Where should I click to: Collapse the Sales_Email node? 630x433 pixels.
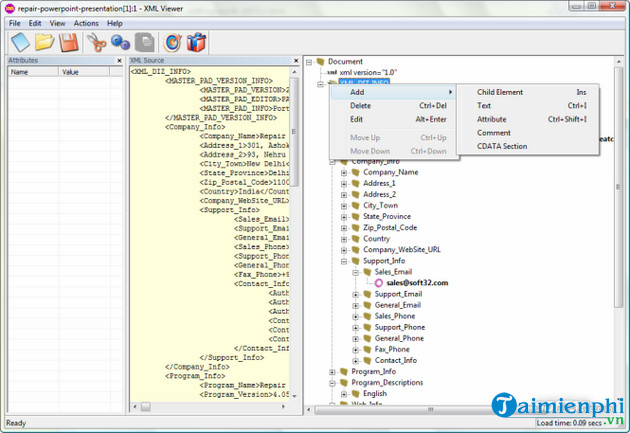click(x=356, y=273)
